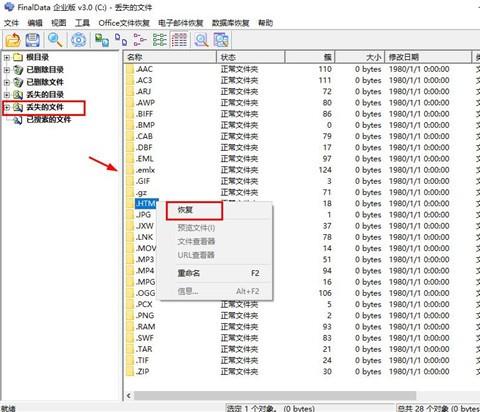Click the .ZIP folder icon
The image size is (480, 412).
coord(130,372)
